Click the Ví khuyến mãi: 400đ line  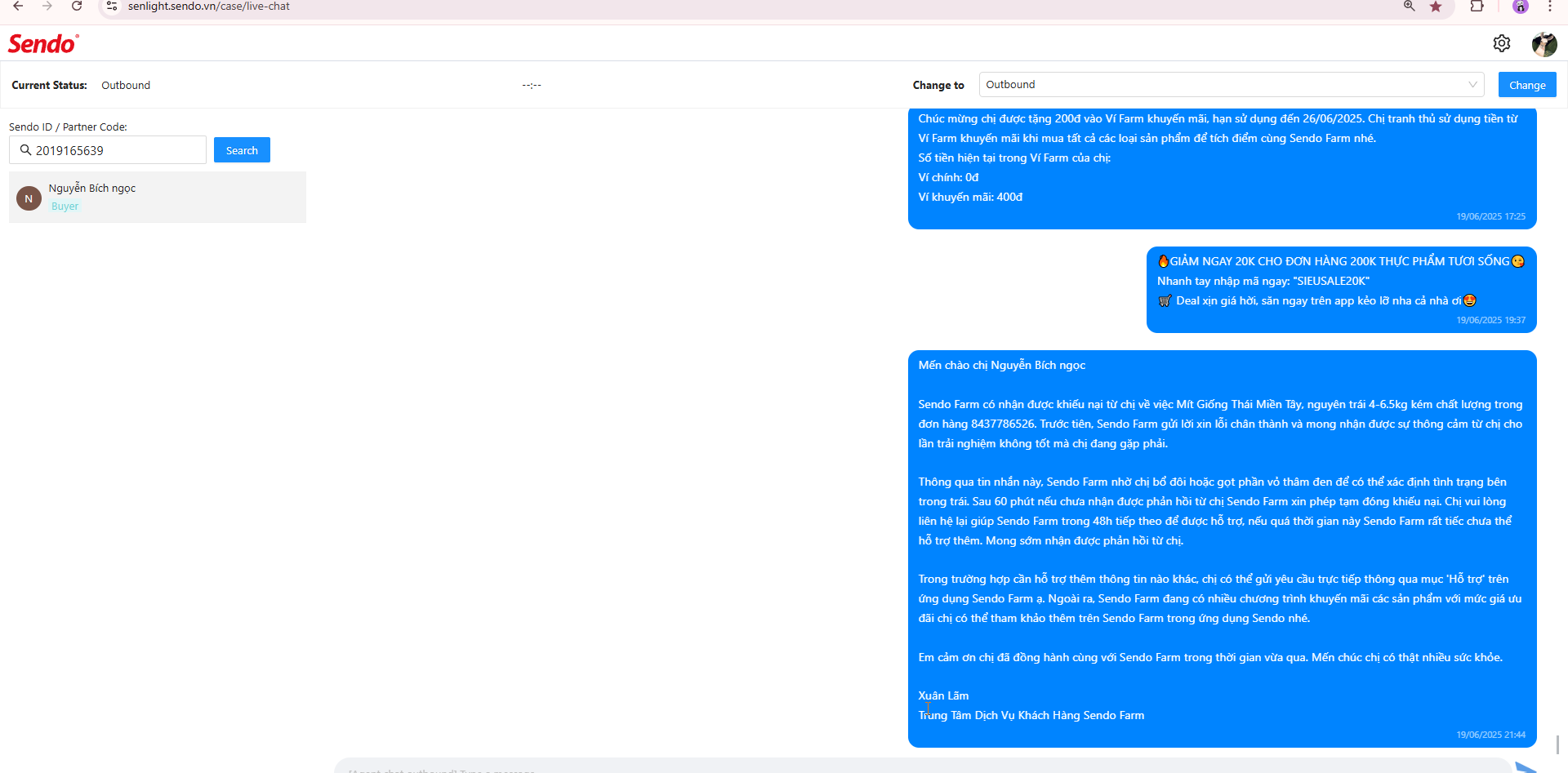click(970, 197)
